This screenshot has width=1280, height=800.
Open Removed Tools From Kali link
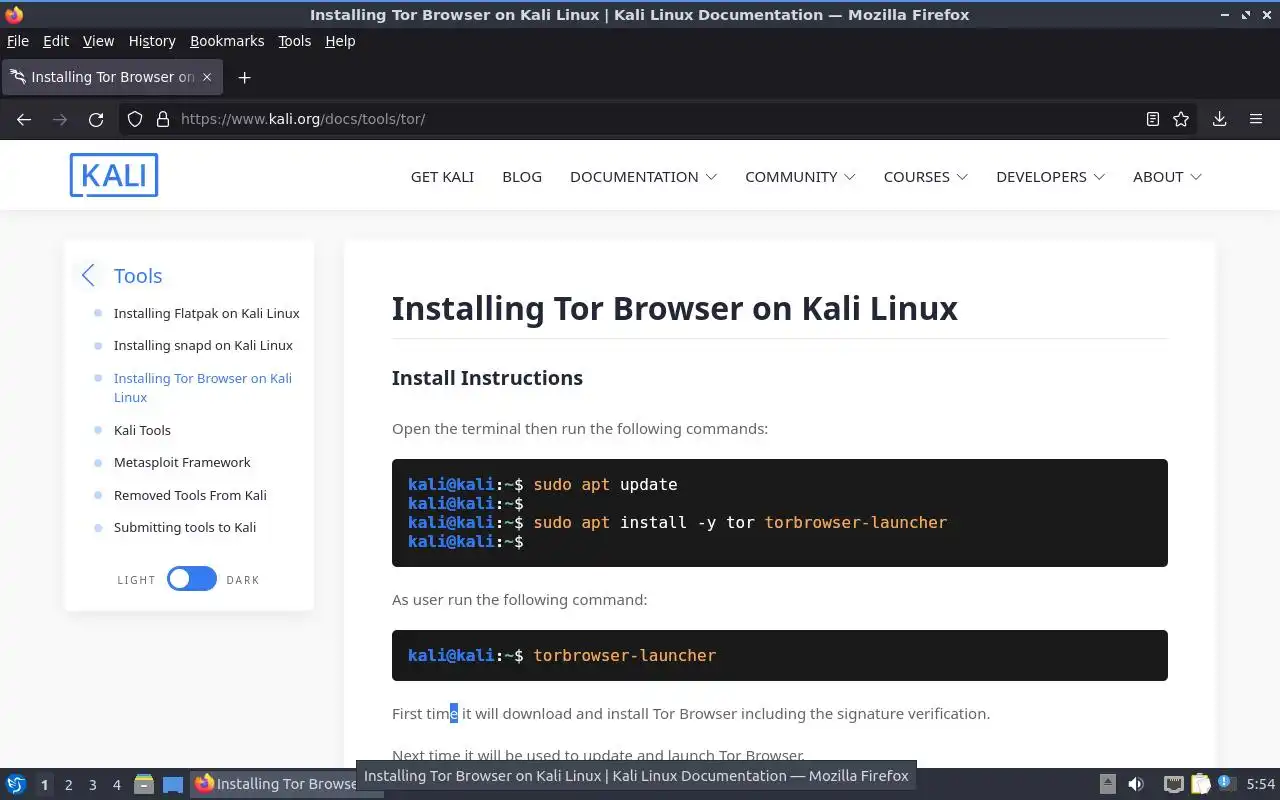point(190,495)
